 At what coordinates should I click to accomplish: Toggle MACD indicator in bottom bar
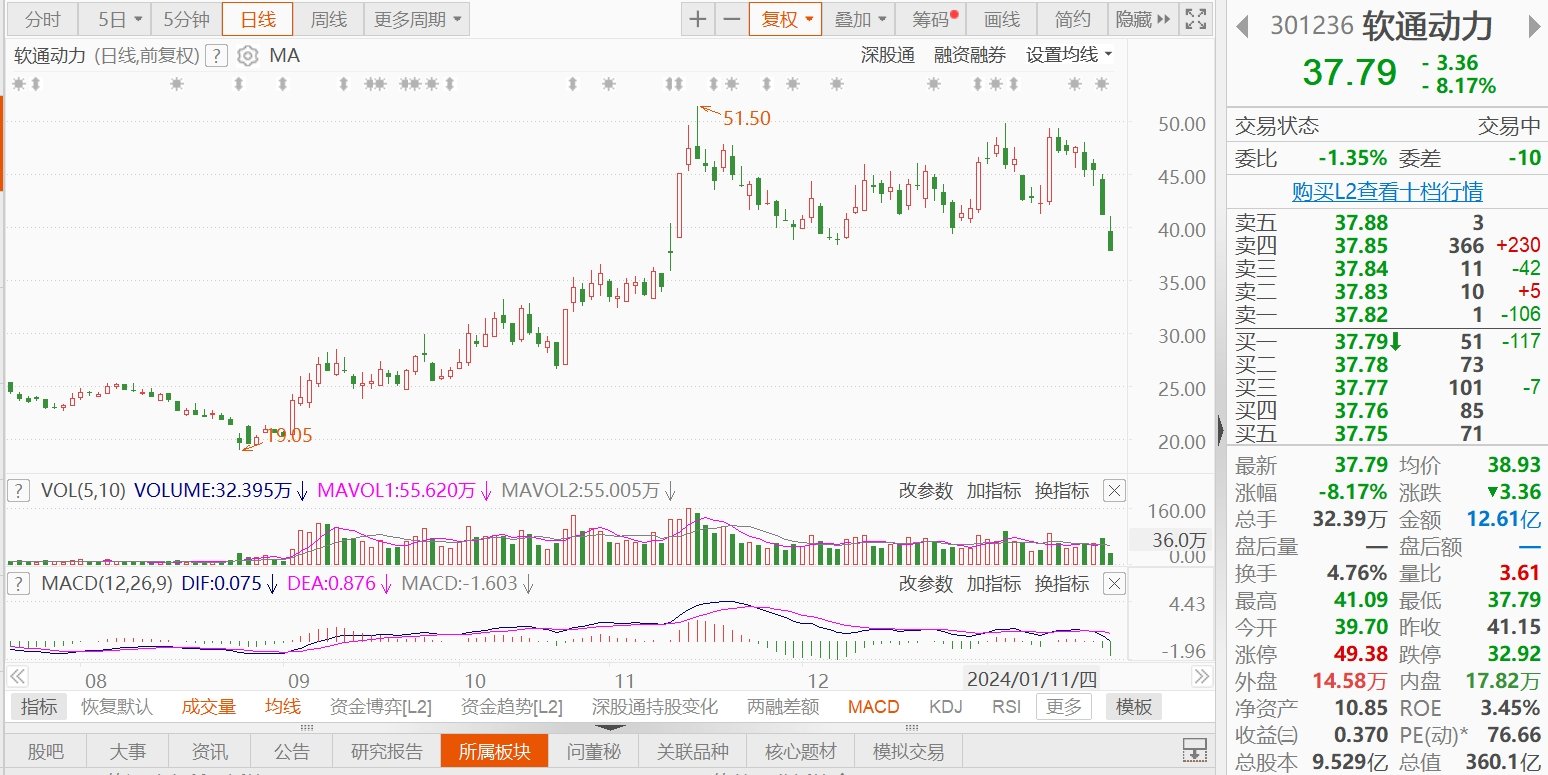tap(873, 707)
